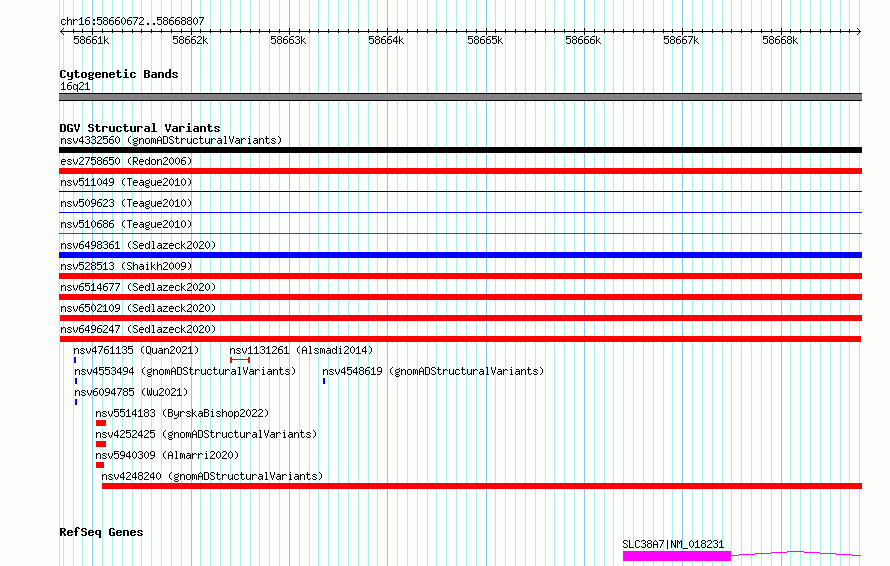Open the RefSeq Genes track title

click(x=101, y=532)
